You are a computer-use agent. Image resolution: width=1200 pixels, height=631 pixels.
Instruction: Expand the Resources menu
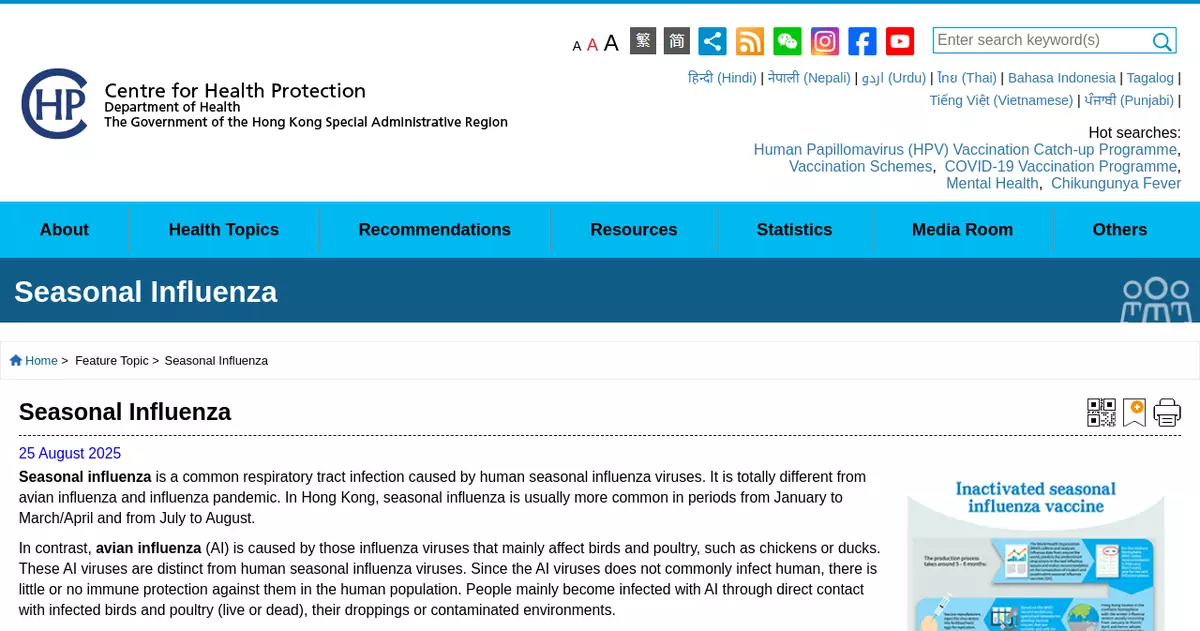click(x=633, y=230)
